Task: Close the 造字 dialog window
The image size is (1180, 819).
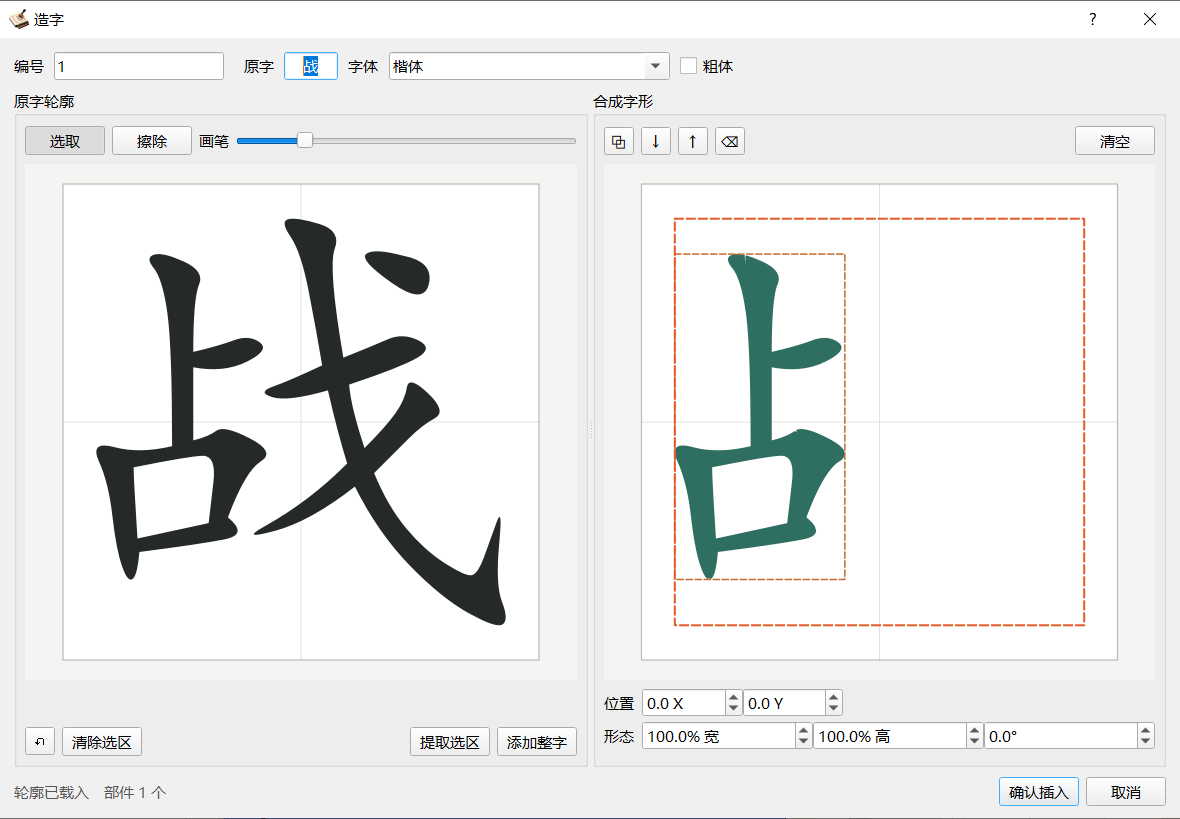Action: 1150,20
